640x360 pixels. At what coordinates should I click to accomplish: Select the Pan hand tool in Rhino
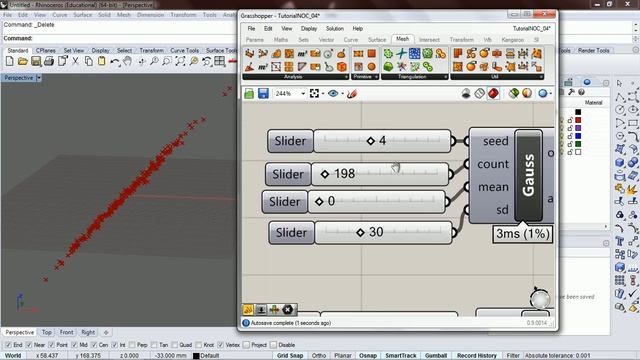coord(128,62)
